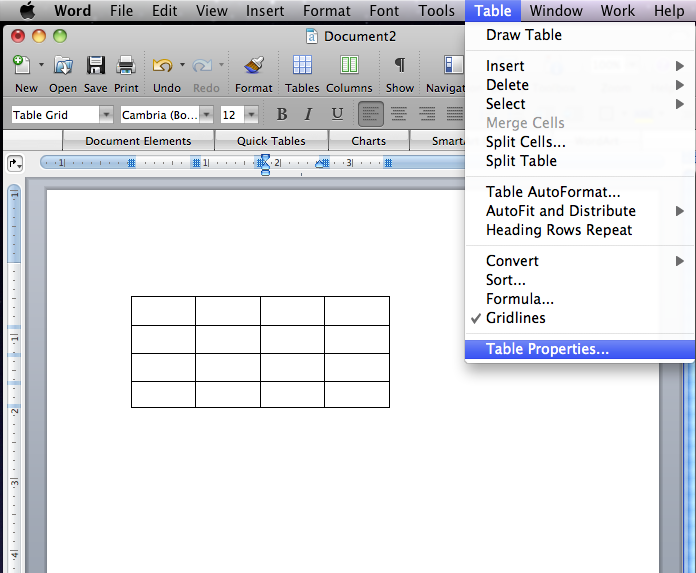Click the Columns icon
Image resolution: width=696 pixels, height=573 pixels.
coord(349,65)
